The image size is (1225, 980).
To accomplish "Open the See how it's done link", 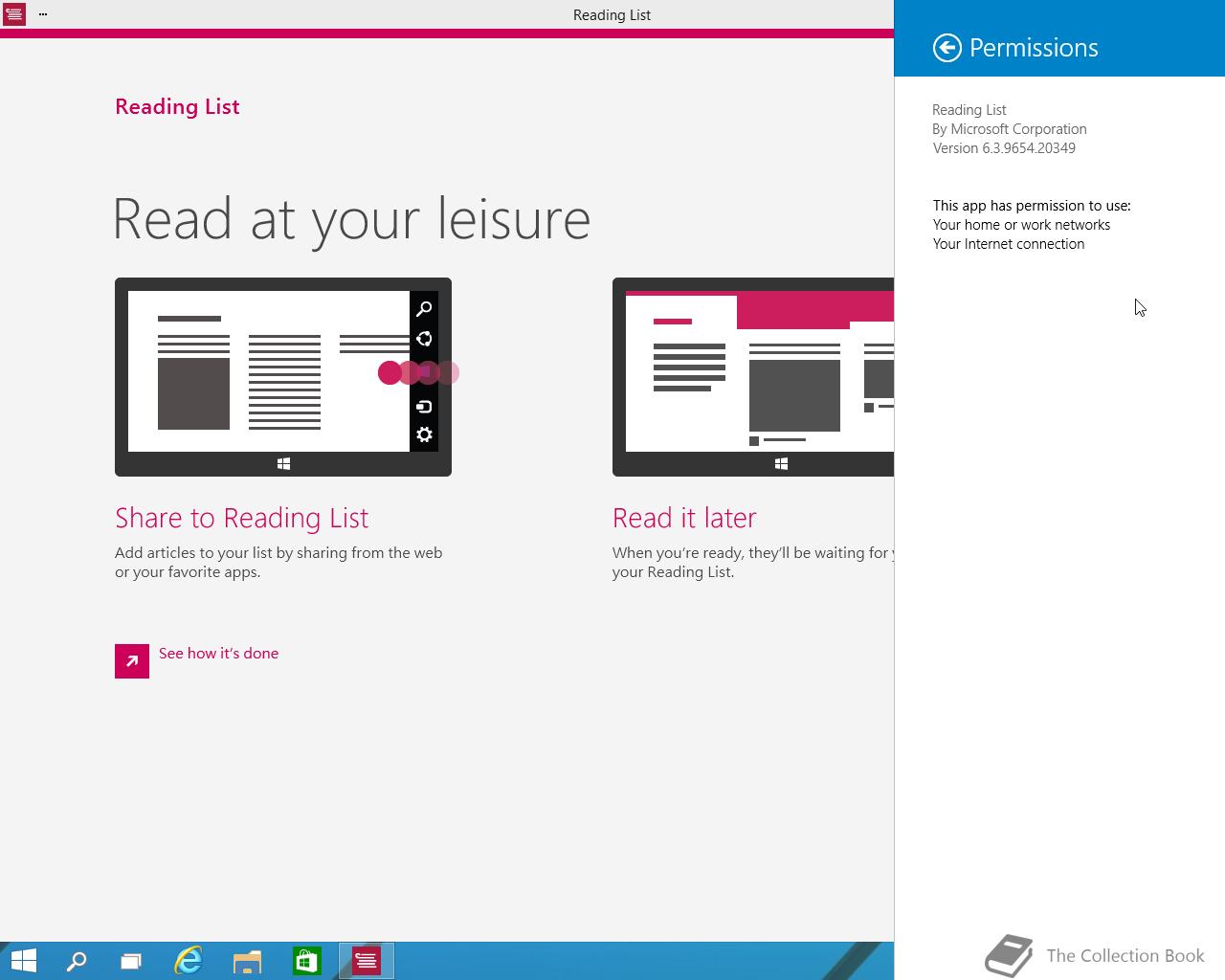I will 218,654.
